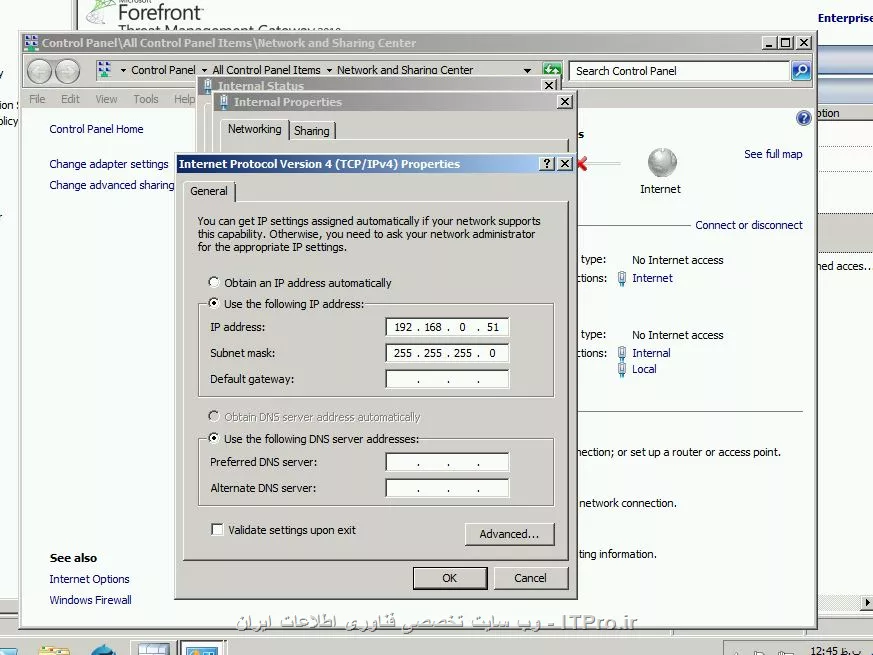Expand the All Control Panel Items breadcrumb arrow
Screen dimensions: 873x655
click(x=329, y=70)
